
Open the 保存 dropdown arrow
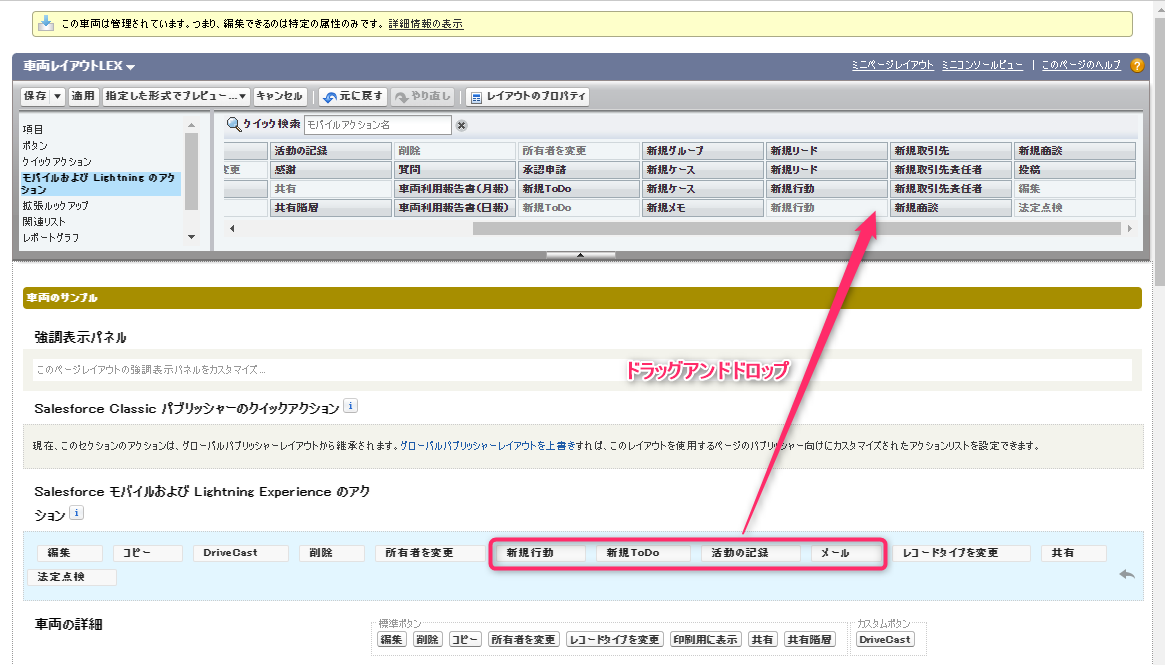click(57, 96)
